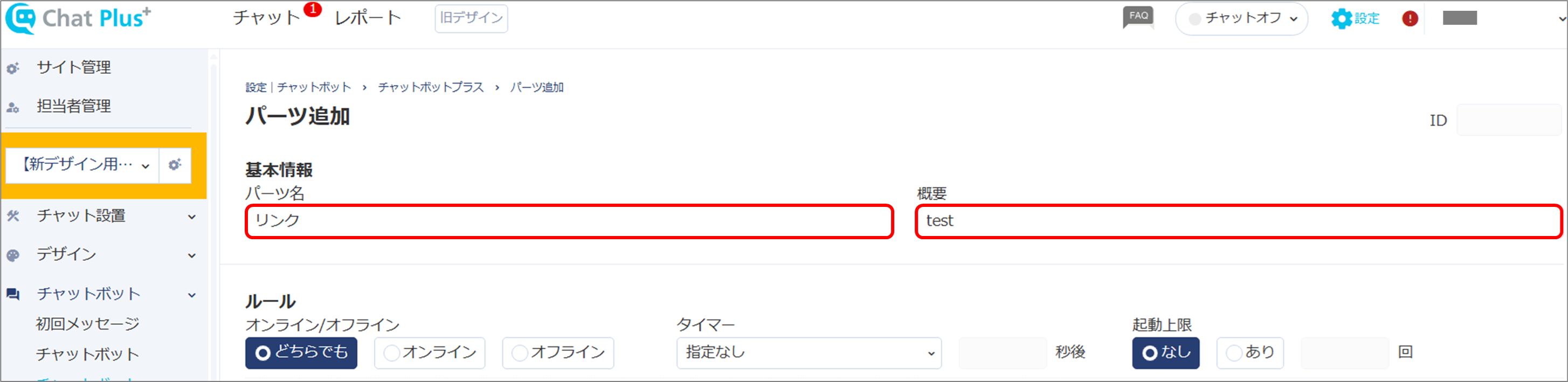Open the チャット tab with notification badge
This screenshot has width=1568, height=382.
coord(267,18)
